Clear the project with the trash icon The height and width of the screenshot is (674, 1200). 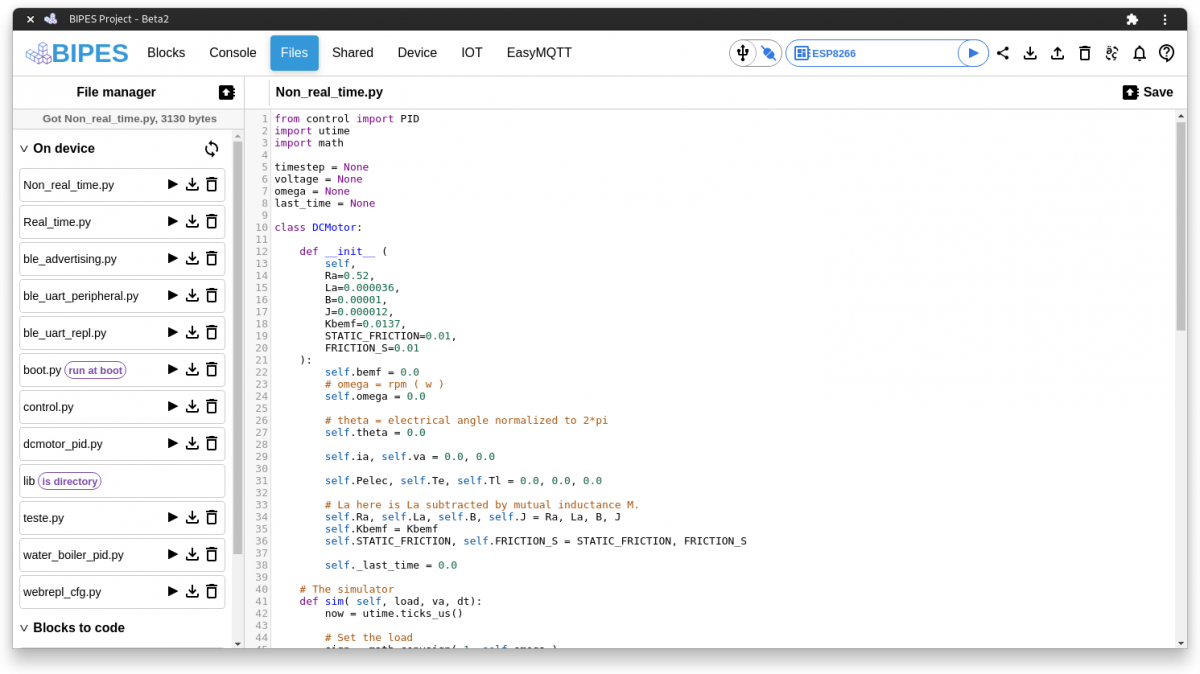click(1084, 53)
